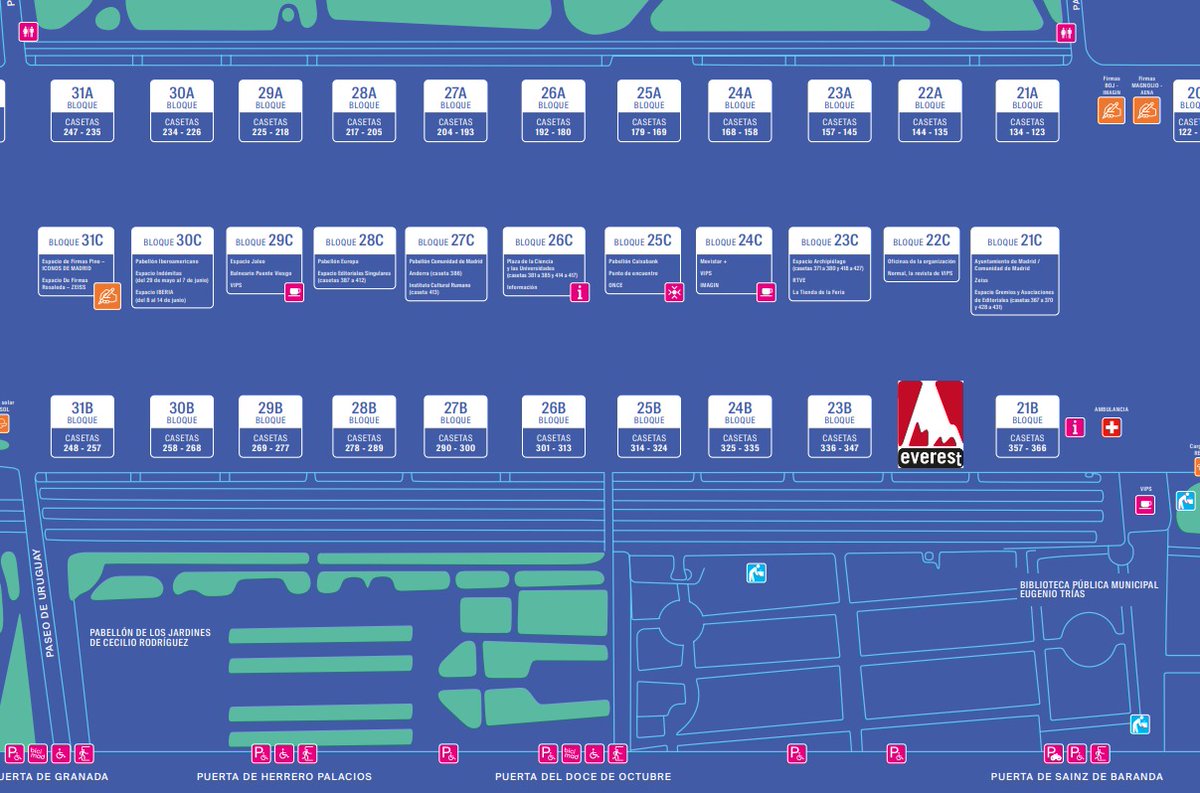Select block 27B, casetas 290 - 300
Screen dimensions: 1200x793
pos(455,427)
